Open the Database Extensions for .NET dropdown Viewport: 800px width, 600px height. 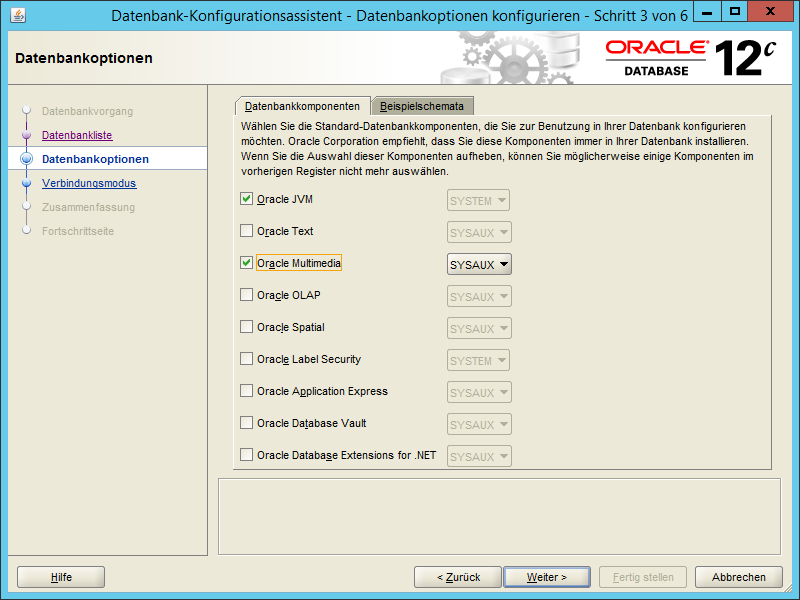coord(479,456)
